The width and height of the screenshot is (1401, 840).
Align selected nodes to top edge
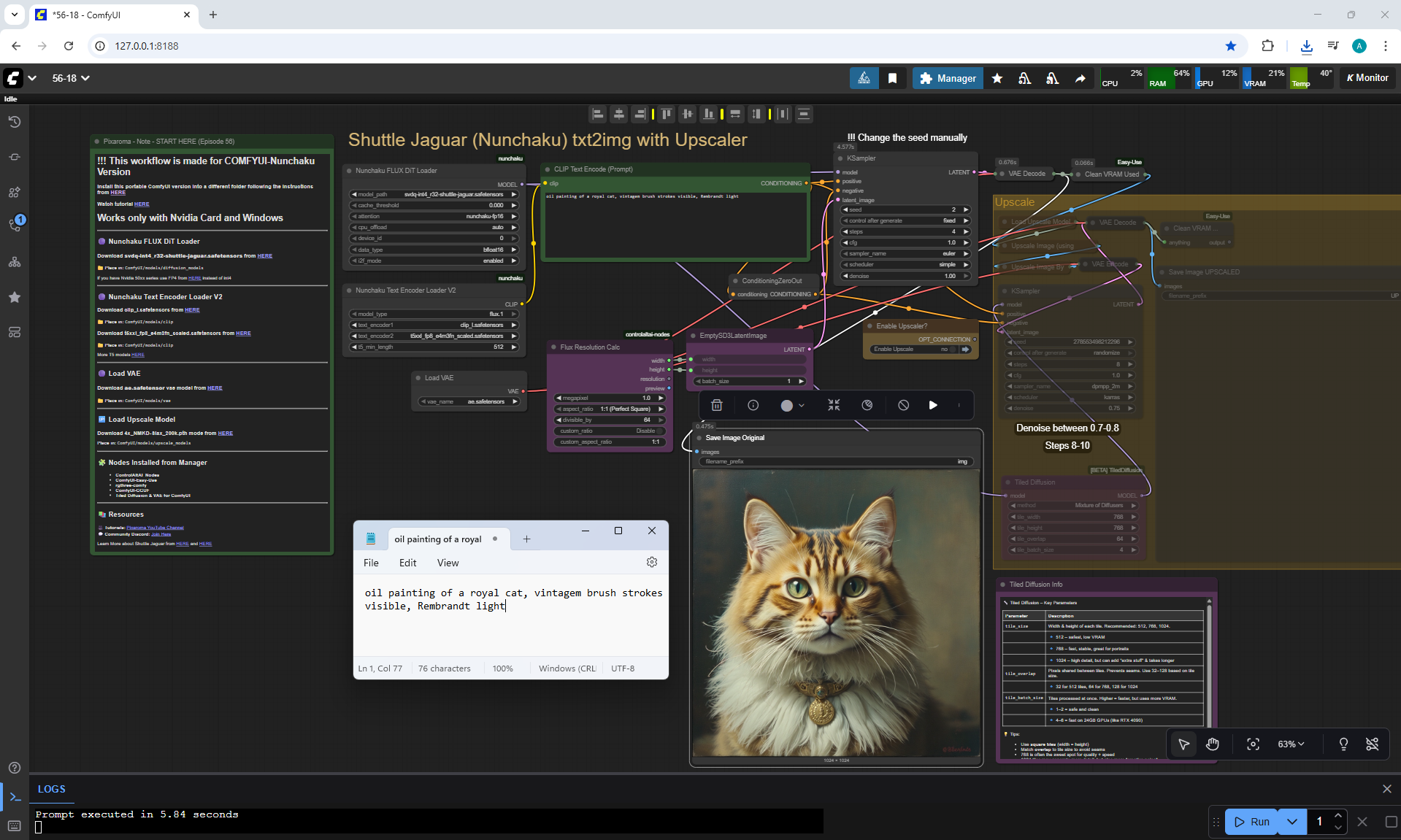click(666, 114)
